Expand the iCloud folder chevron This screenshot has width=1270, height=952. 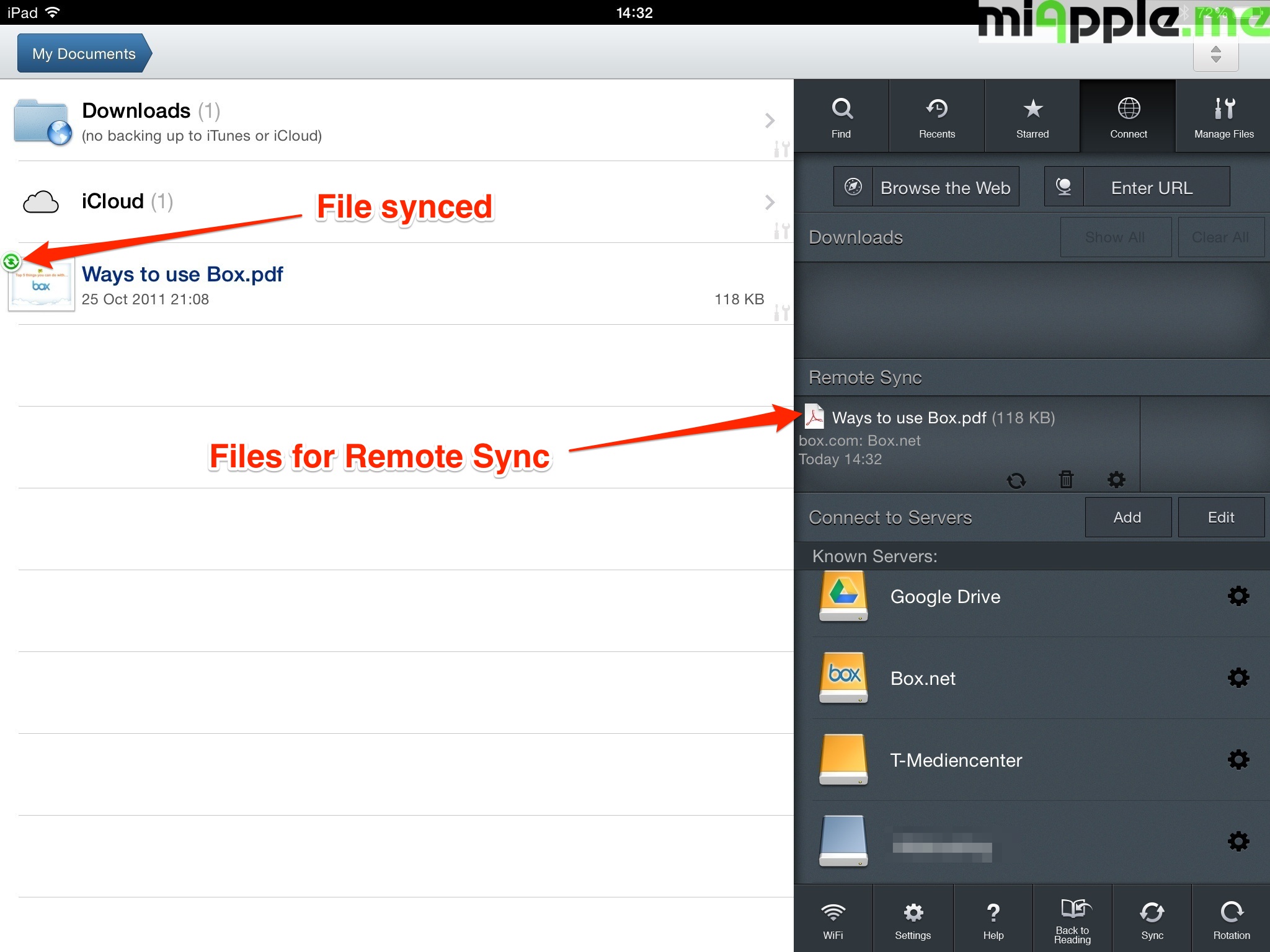coord(770,202)
